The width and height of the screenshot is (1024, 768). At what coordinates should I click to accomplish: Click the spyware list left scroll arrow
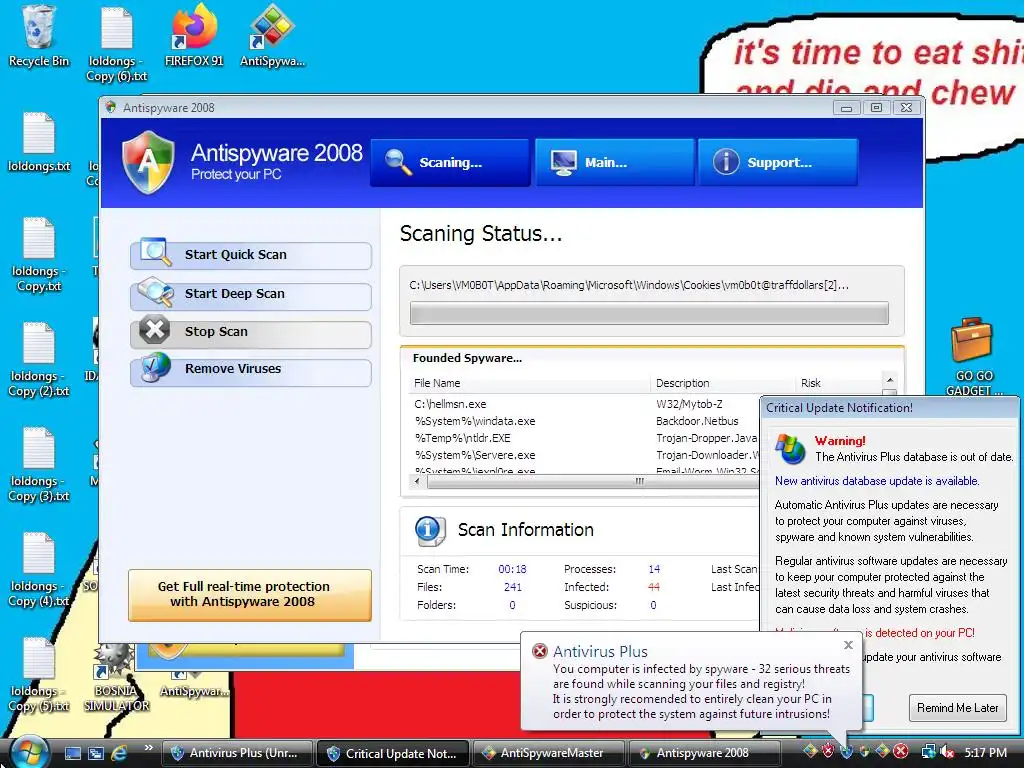(x=417, y=482)
